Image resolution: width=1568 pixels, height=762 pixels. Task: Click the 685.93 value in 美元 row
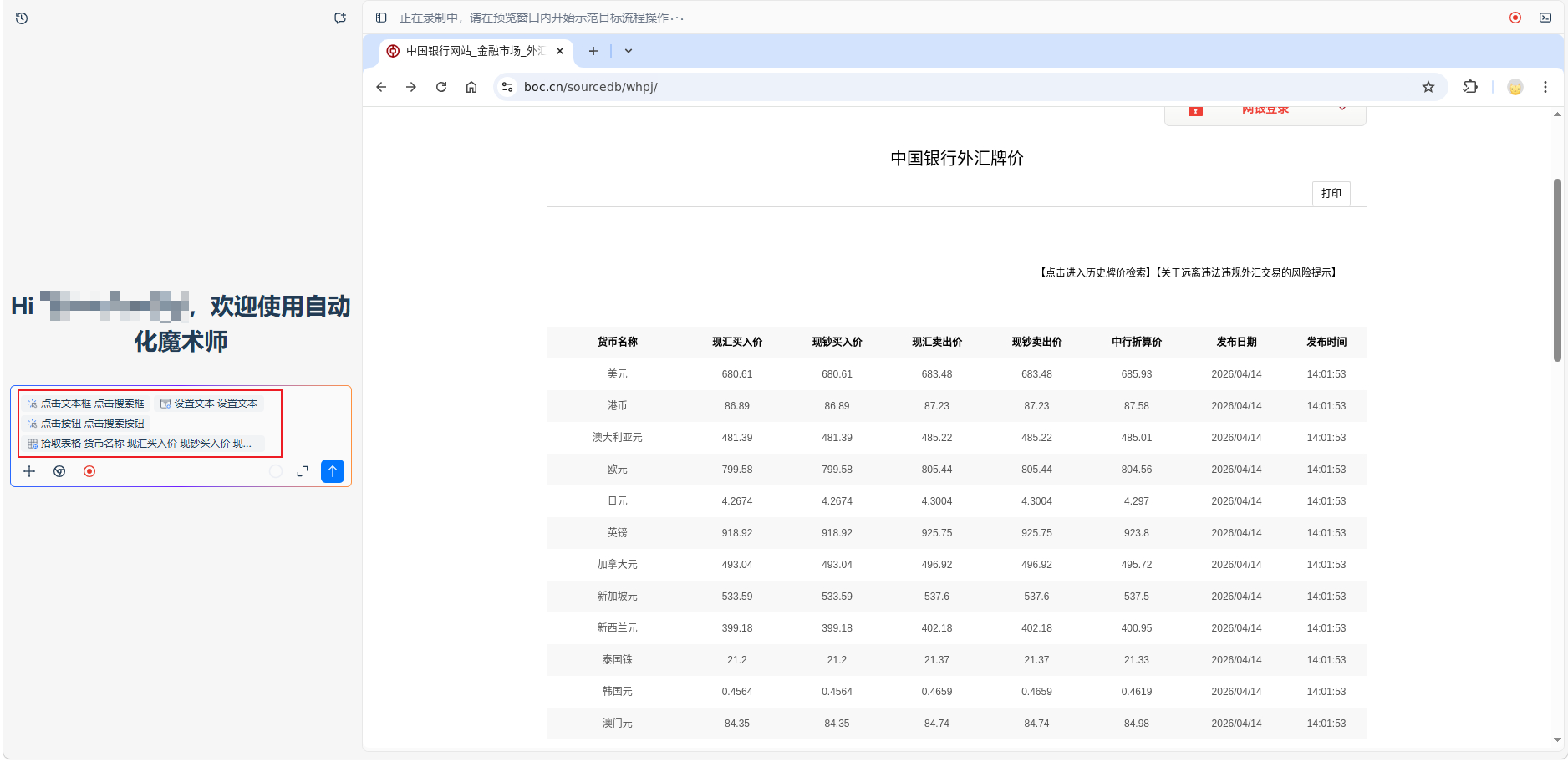(x=1137, y=374)
